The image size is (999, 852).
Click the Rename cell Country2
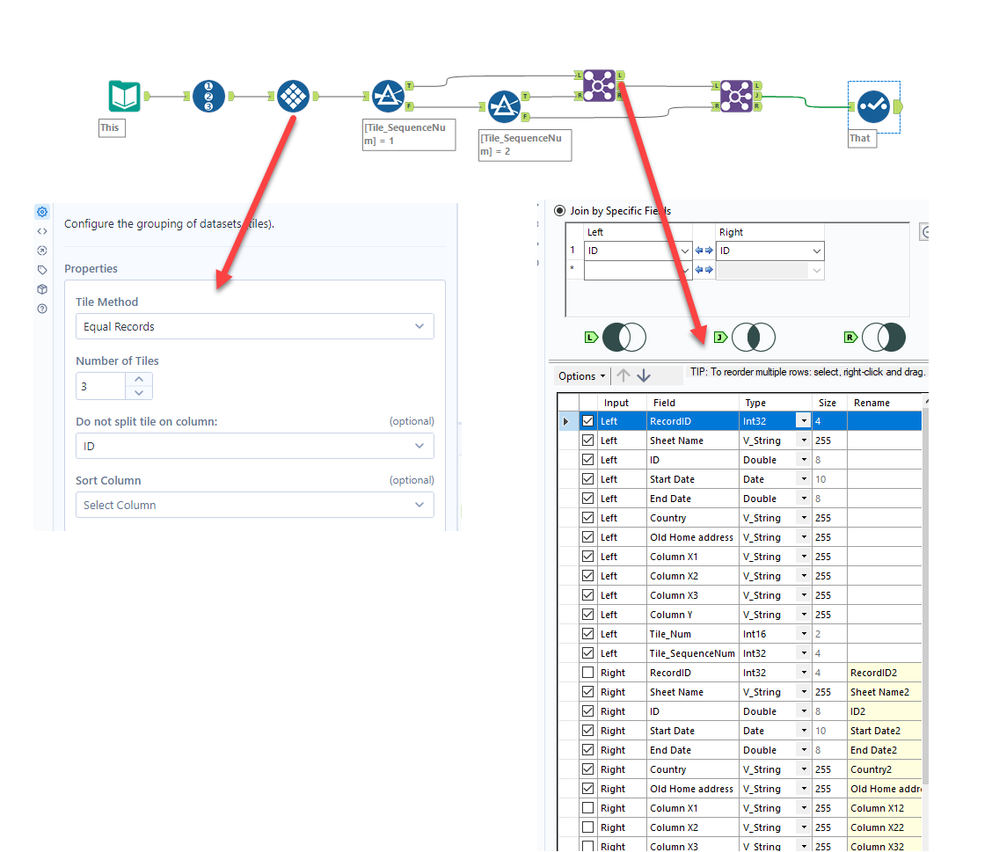pos(885,770)
